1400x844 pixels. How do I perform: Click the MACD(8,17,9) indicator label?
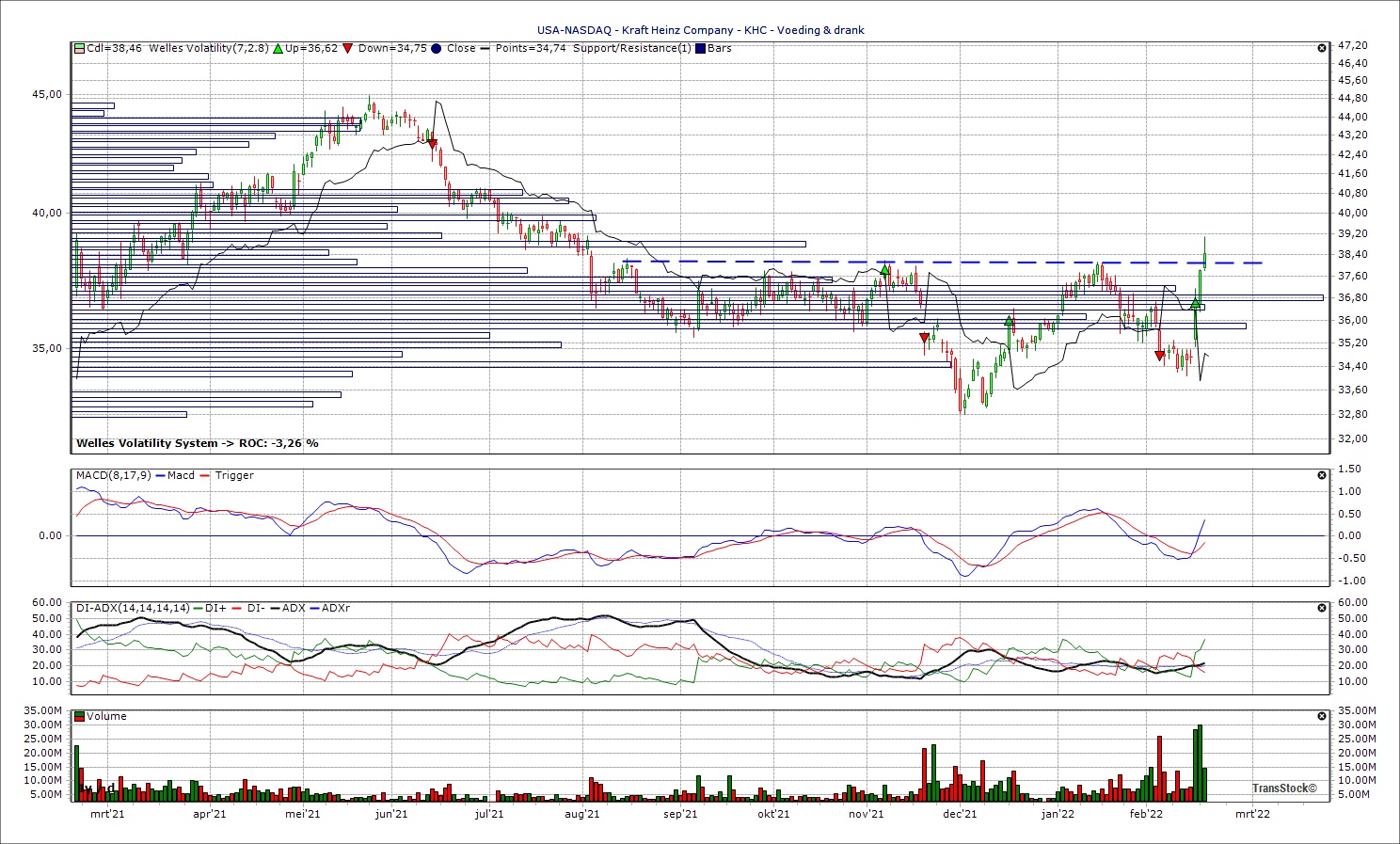[113, 475]
